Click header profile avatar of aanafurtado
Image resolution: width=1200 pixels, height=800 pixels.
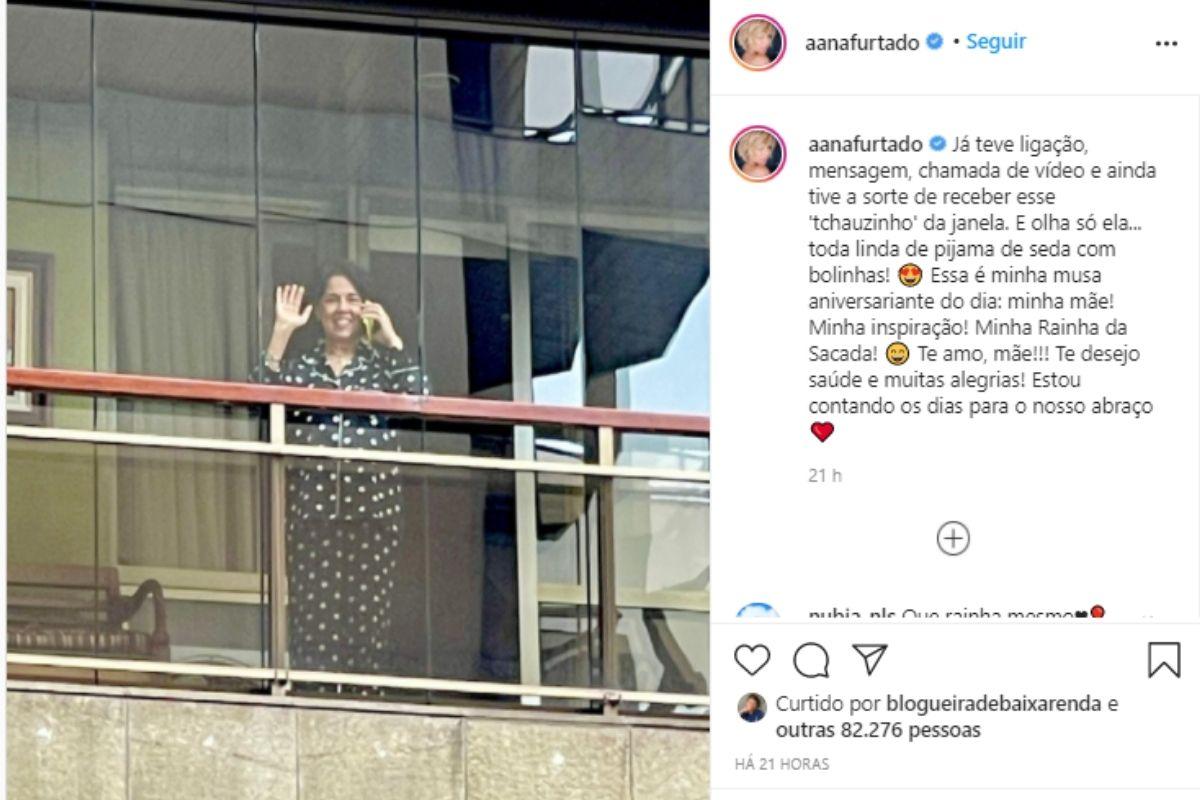click(x=758, y=42)
